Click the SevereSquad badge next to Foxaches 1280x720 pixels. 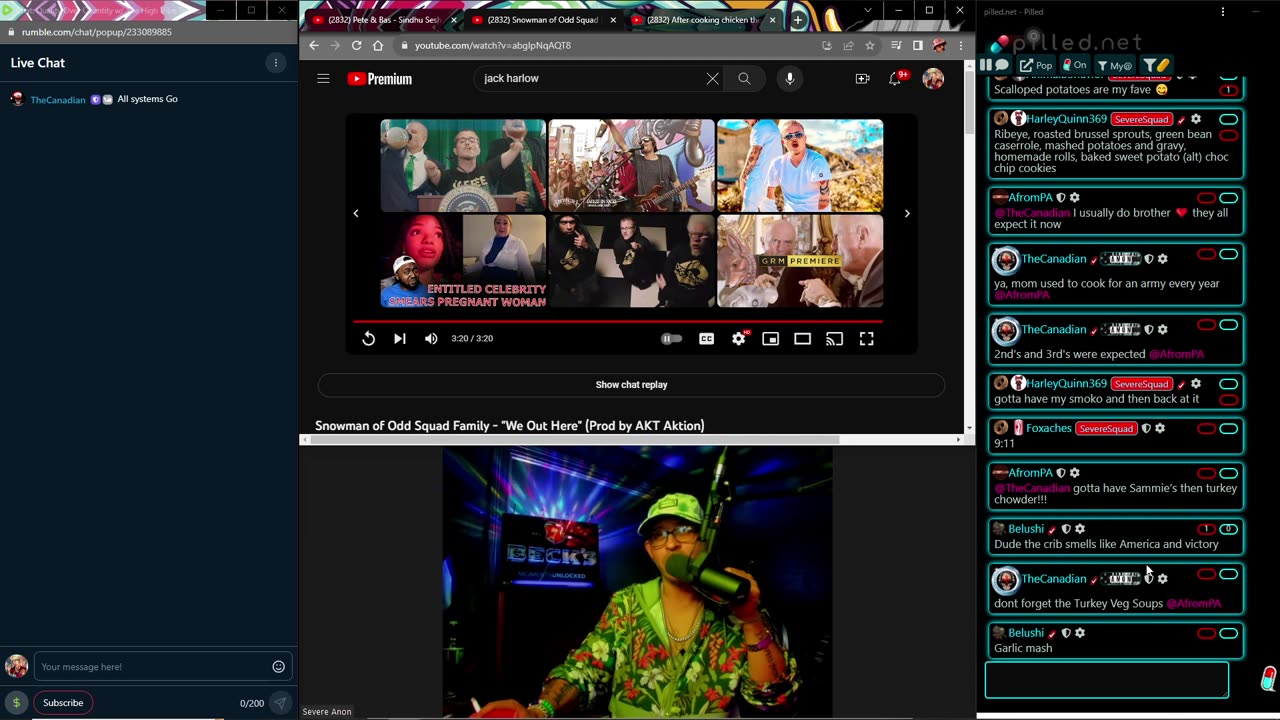click(1107, 429)
